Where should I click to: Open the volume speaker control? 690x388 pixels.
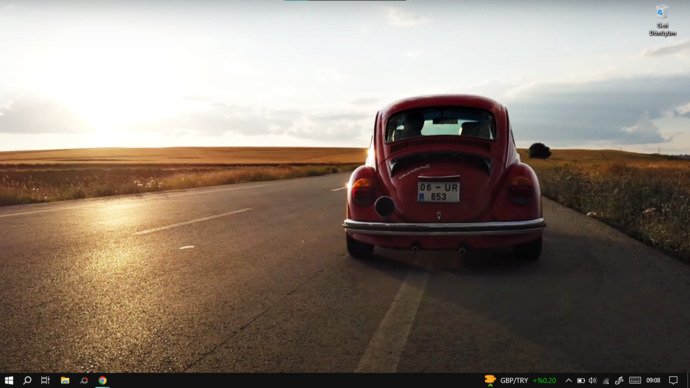coord(593,381)
